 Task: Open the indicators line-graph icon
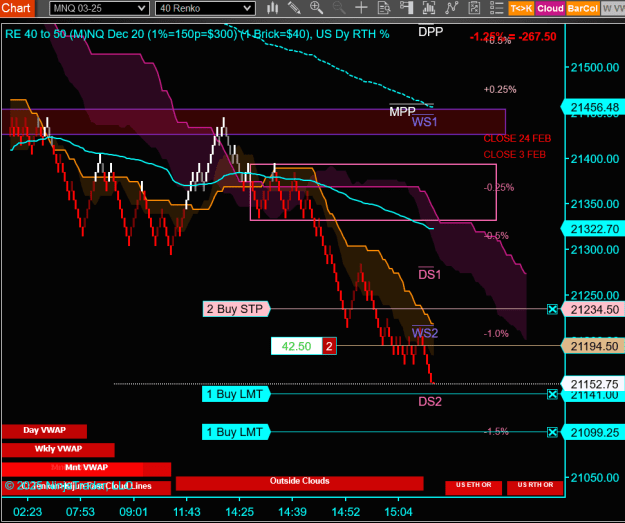tap(452, 8)
